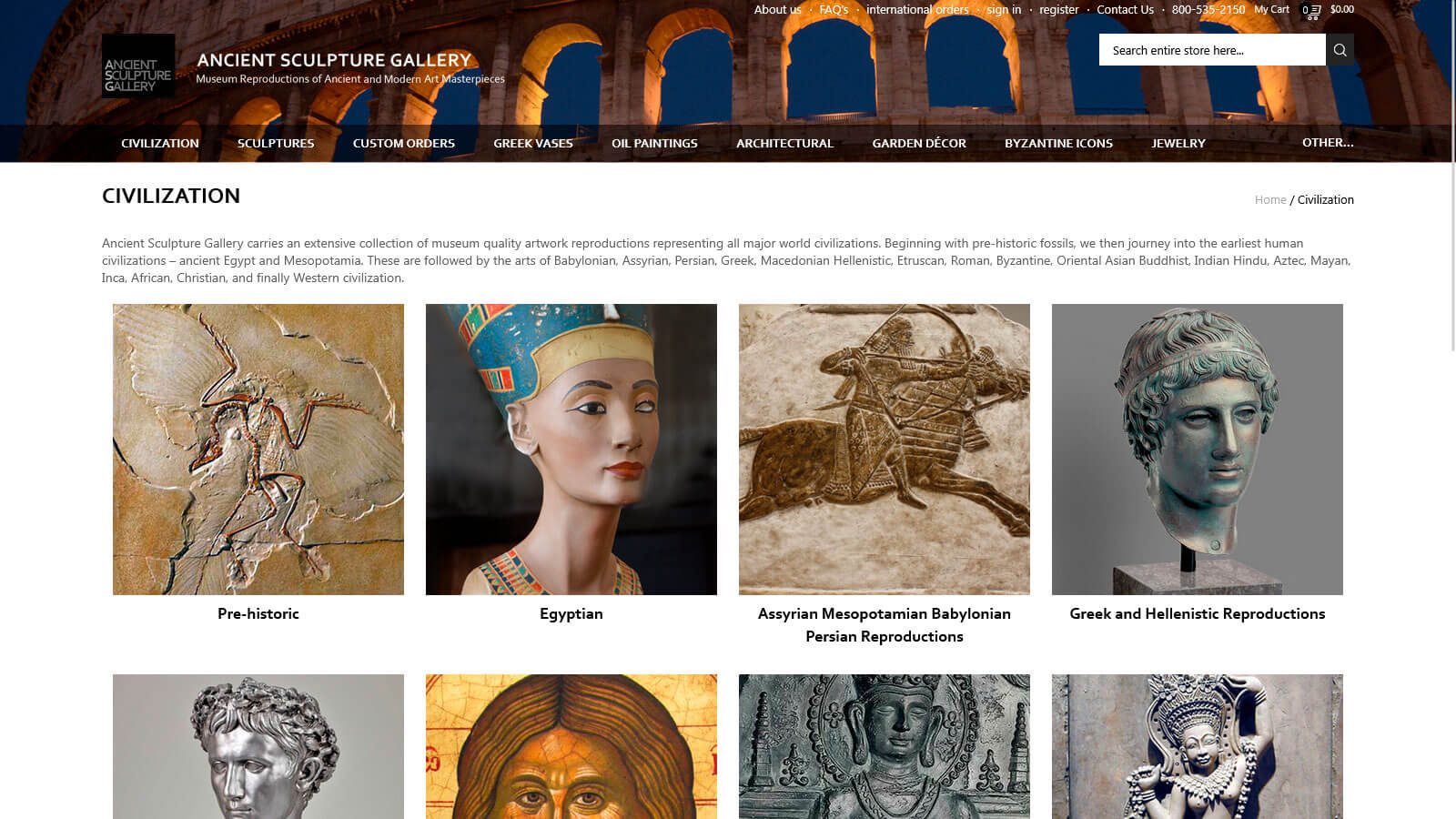Image resolution: width=1456 pixels, height=819 pixels.
Task: Select the GREEK VASES menu item
Action: click(x=533, y=143)
